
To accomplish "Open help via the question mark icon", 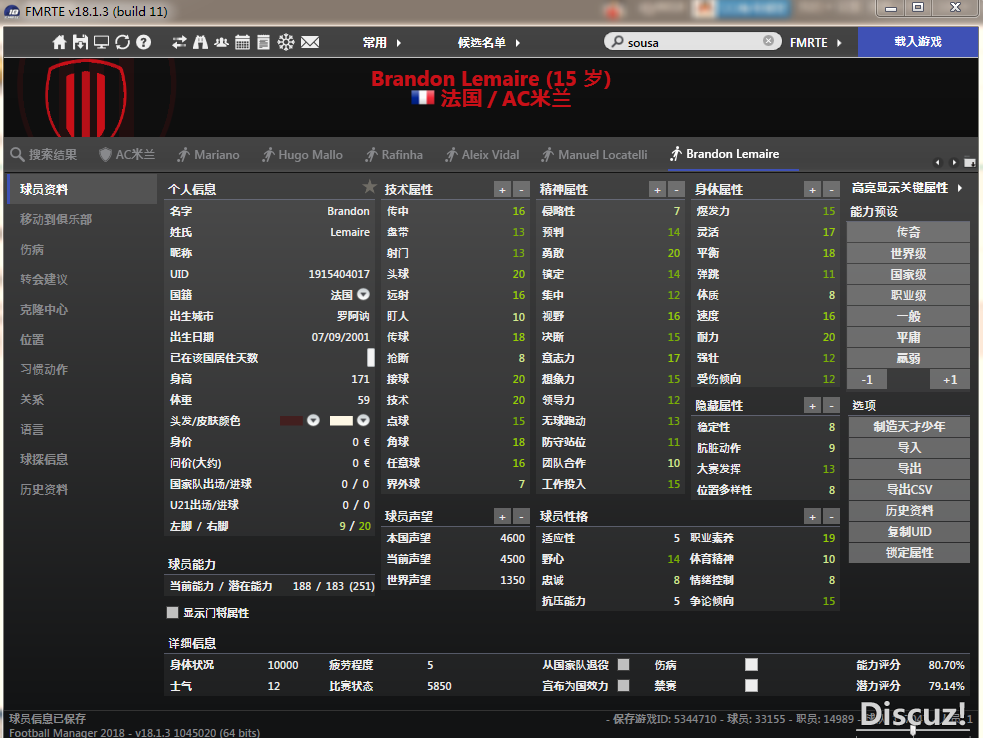I will click(x=144, y=42).
